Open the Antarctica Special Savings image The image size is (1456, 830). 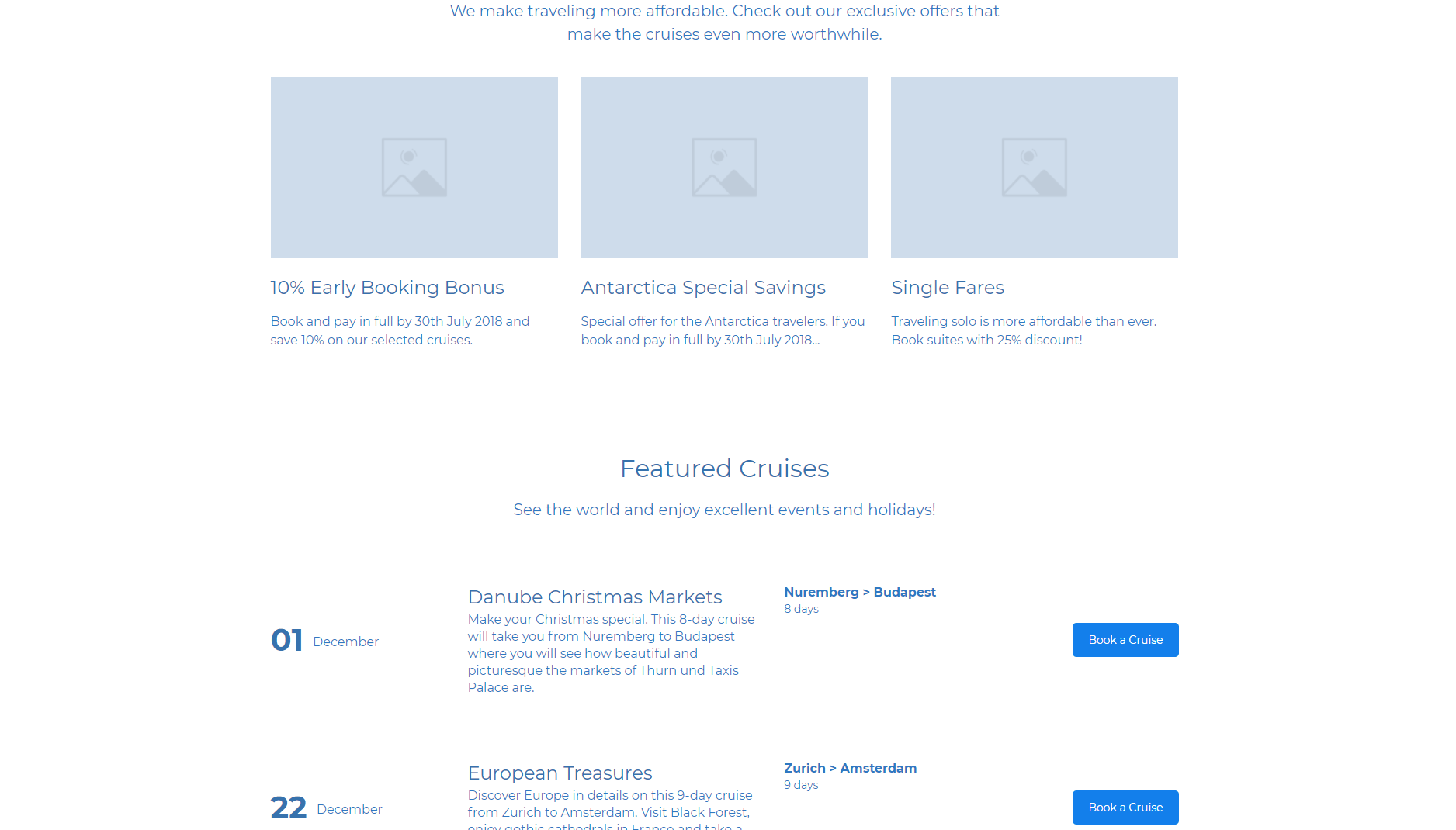[x=724, y=167]
